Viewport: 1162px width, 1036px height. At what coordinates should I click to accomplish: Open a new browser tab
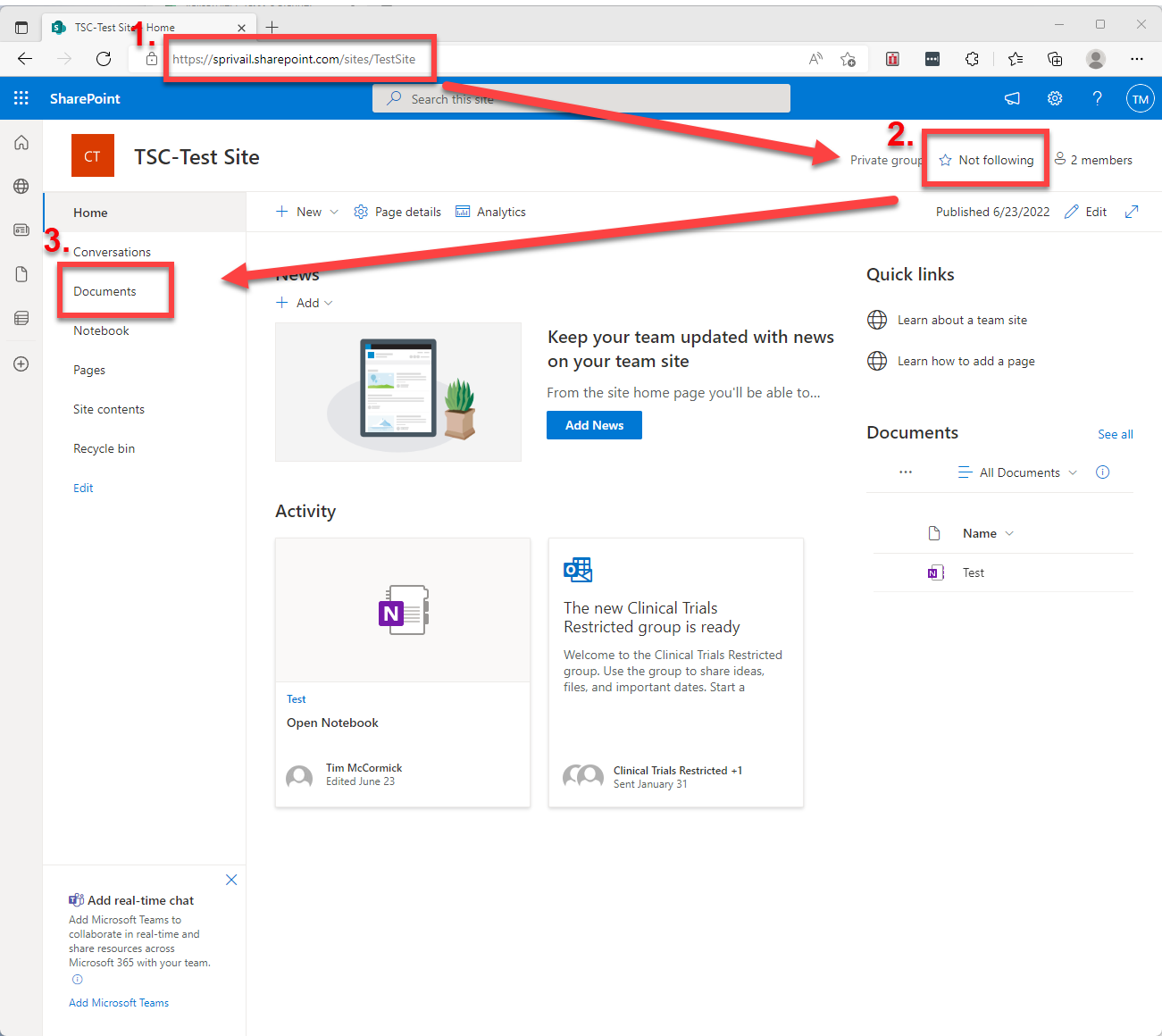click(x=272, y=27)
